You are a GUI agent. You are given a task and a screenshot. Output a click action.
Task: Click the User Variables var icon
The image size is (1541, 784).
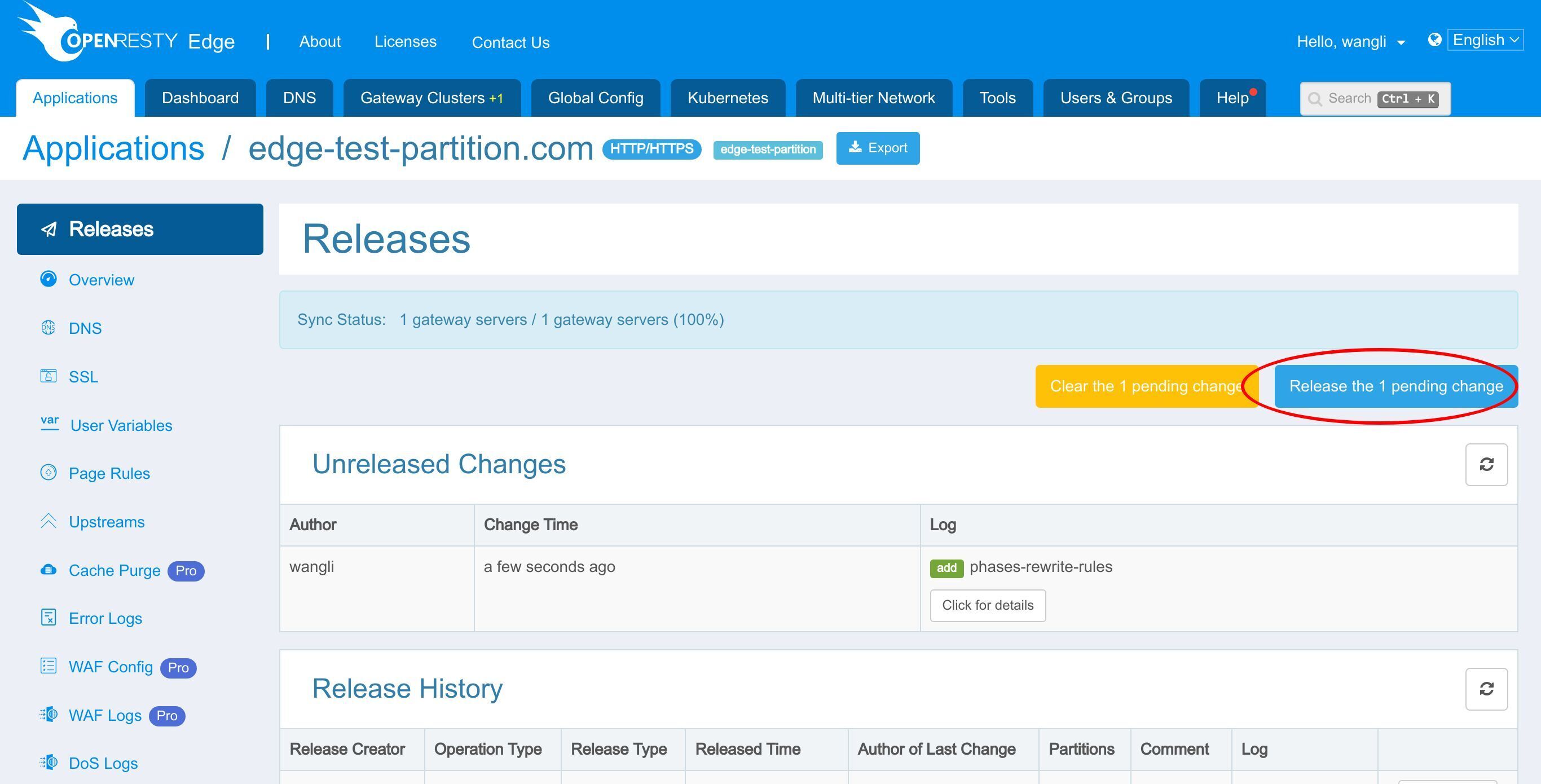(x=50, y=424)
